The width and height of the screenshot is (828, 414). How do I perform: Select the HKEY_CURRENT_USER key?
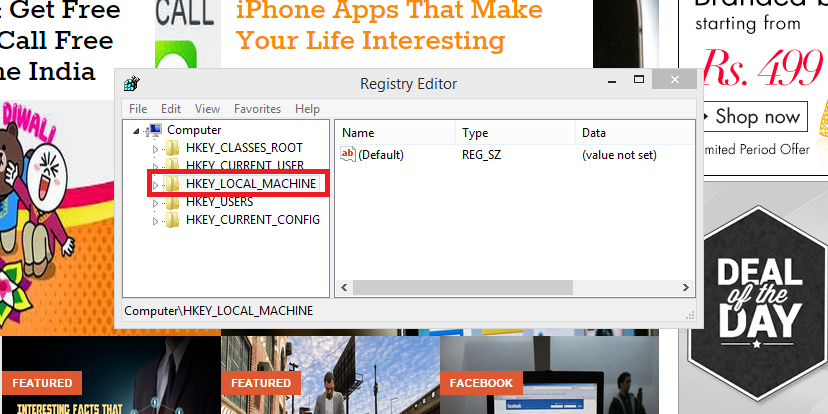point(244,165)
